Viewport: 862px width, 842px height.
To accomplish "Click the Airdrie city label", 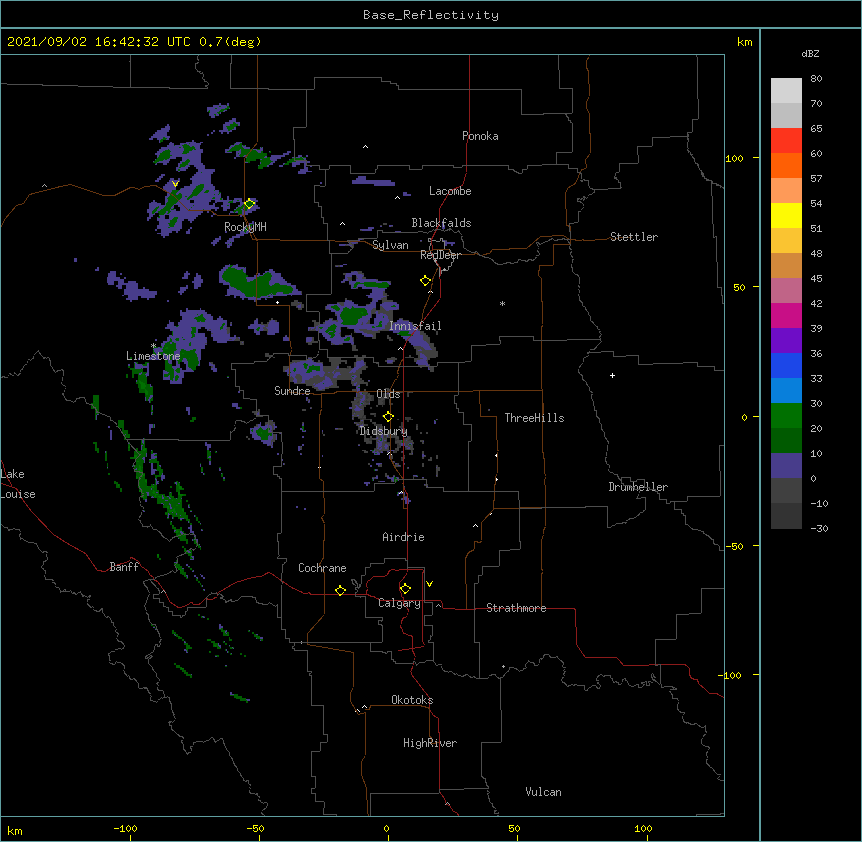I will pyautogui.click(x=403, y=537).
